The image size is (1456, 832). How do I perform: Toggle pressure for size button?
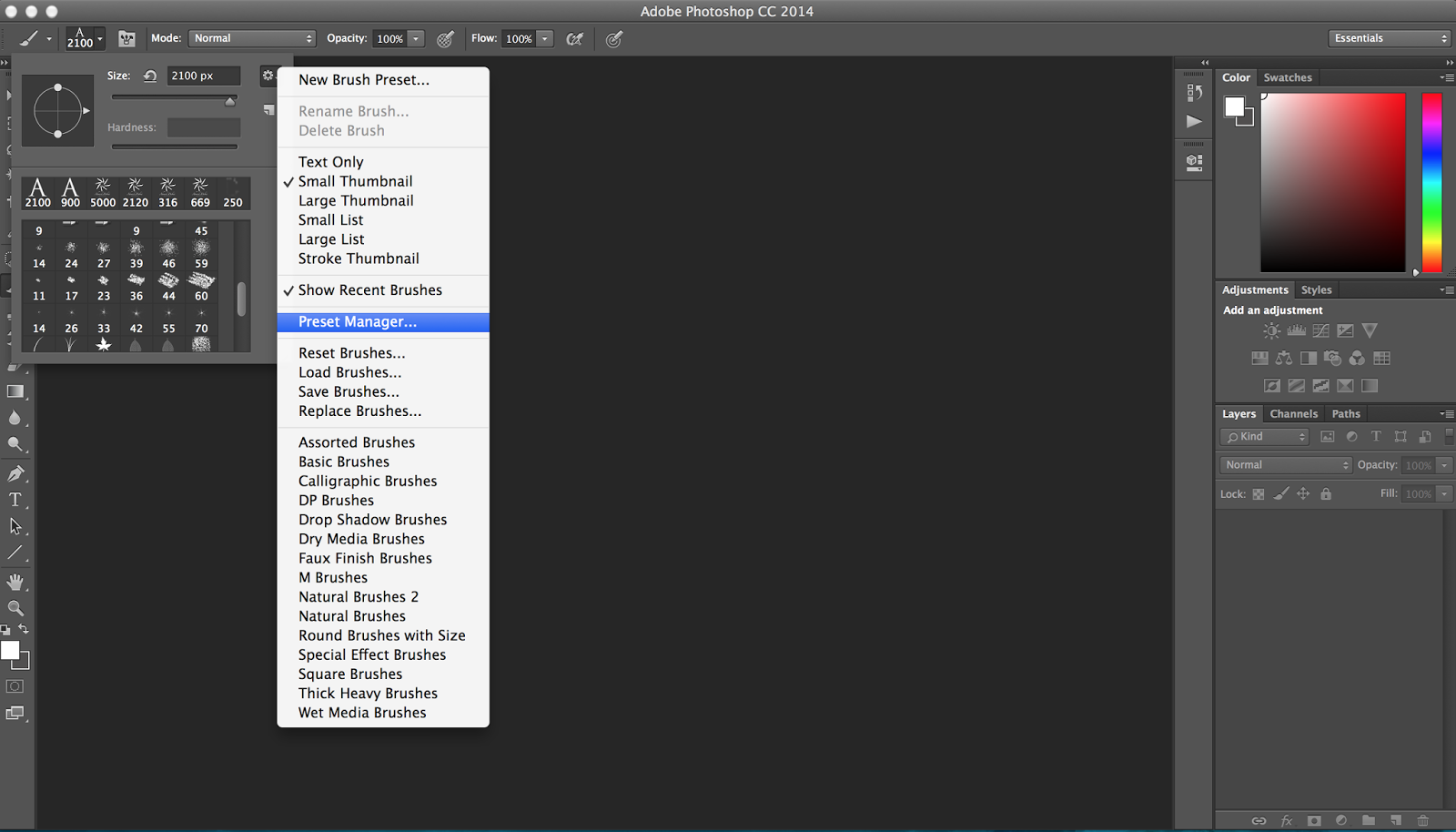pos(614,39)
